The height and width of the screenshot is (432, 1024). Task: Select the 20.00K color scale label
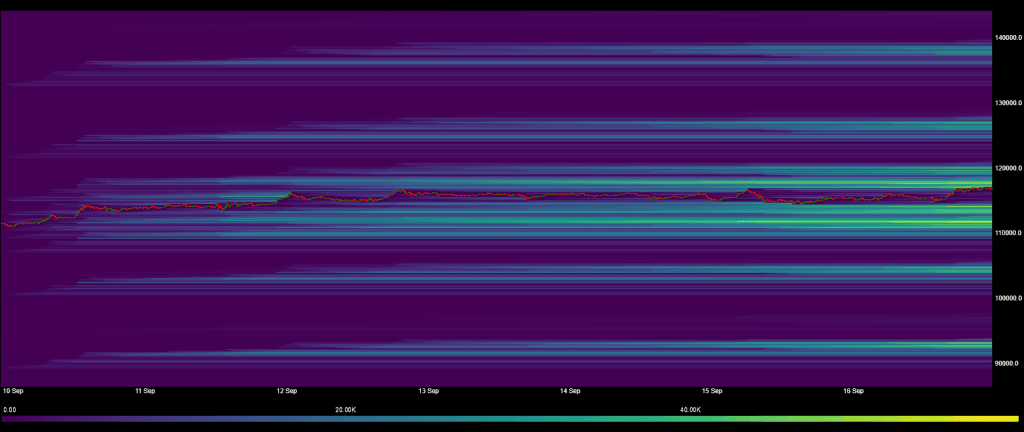(345, 409)
